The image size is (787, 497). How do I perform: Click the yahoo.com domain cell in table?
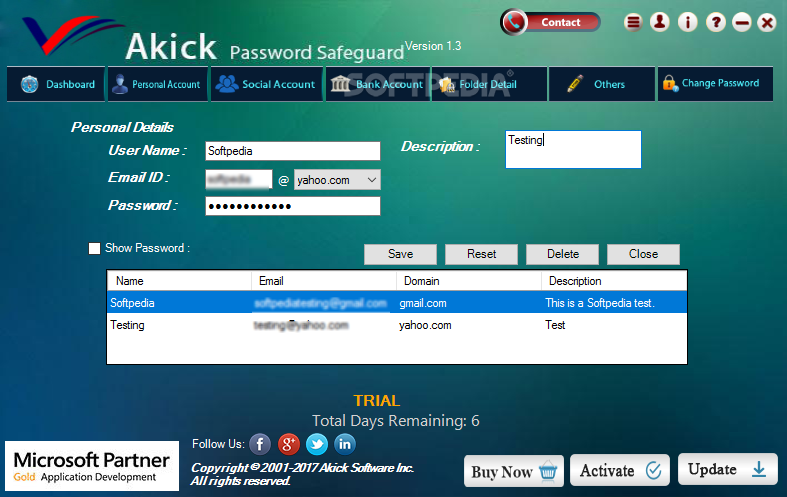425,325
